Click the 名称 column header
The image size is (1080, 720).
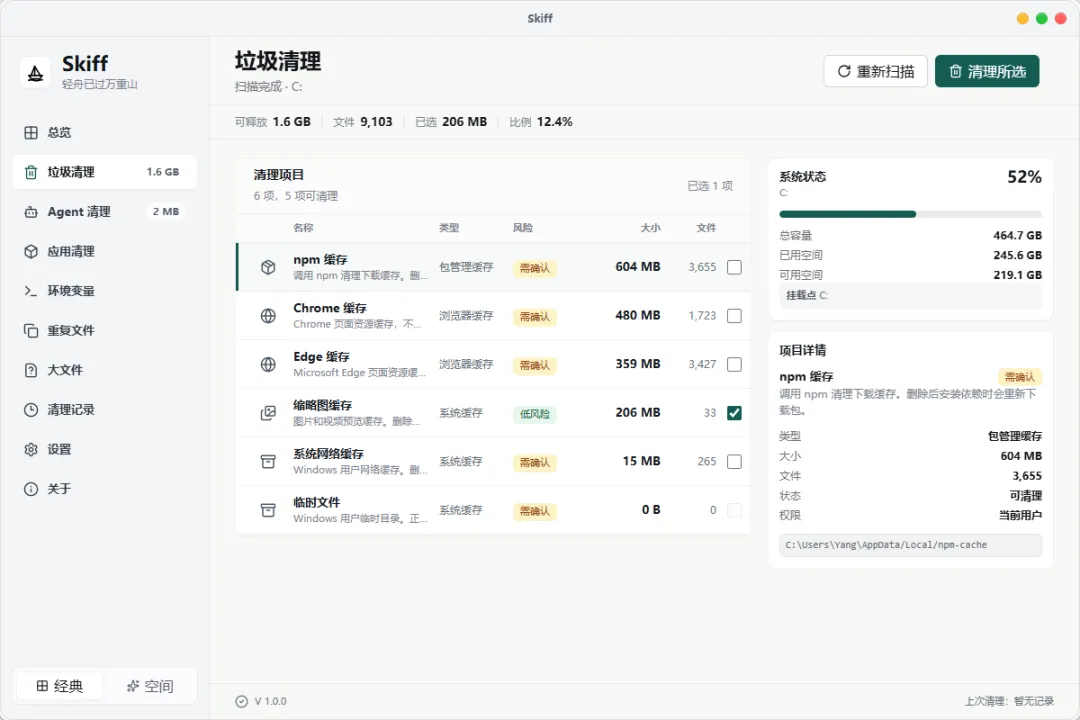pos(303,228)
